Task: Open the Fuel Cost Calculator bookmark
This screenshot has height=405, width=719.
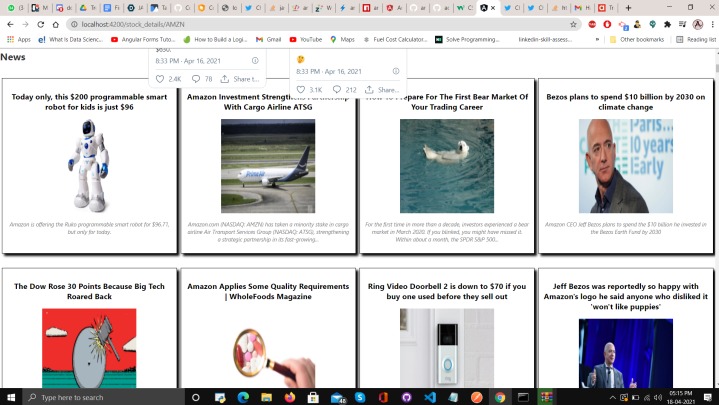Action: click(395, 39)
